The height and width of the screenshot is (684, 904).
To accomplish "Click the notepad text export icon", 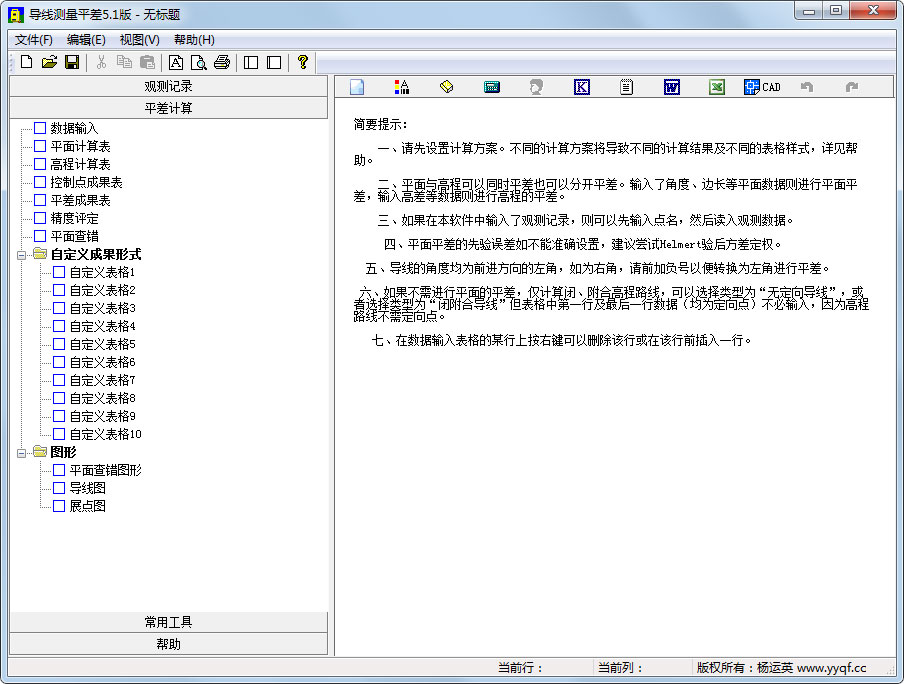I will pos(627,87).
